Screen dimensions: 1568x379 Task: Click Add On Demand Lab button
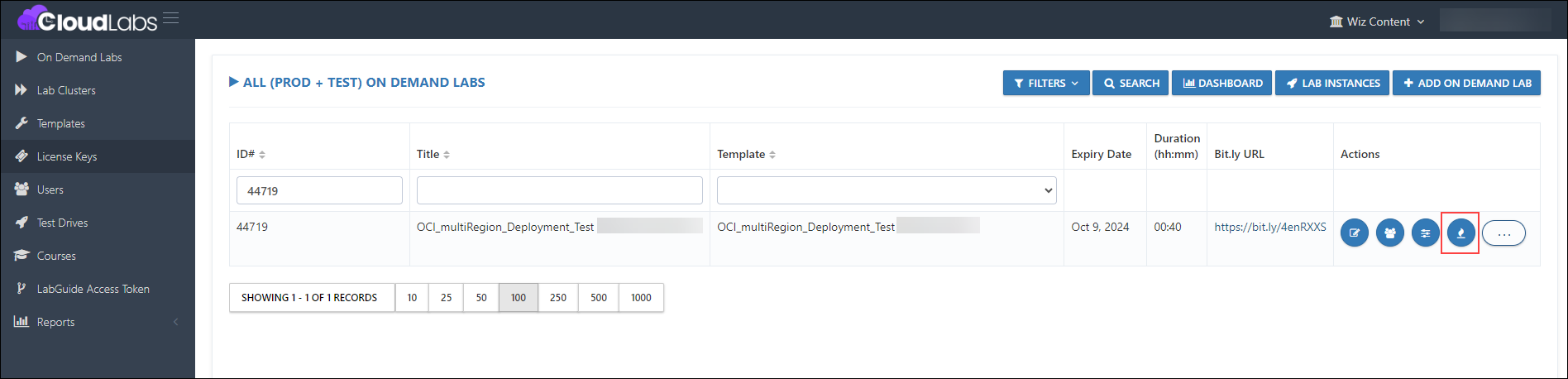[x=1466, y=83]
